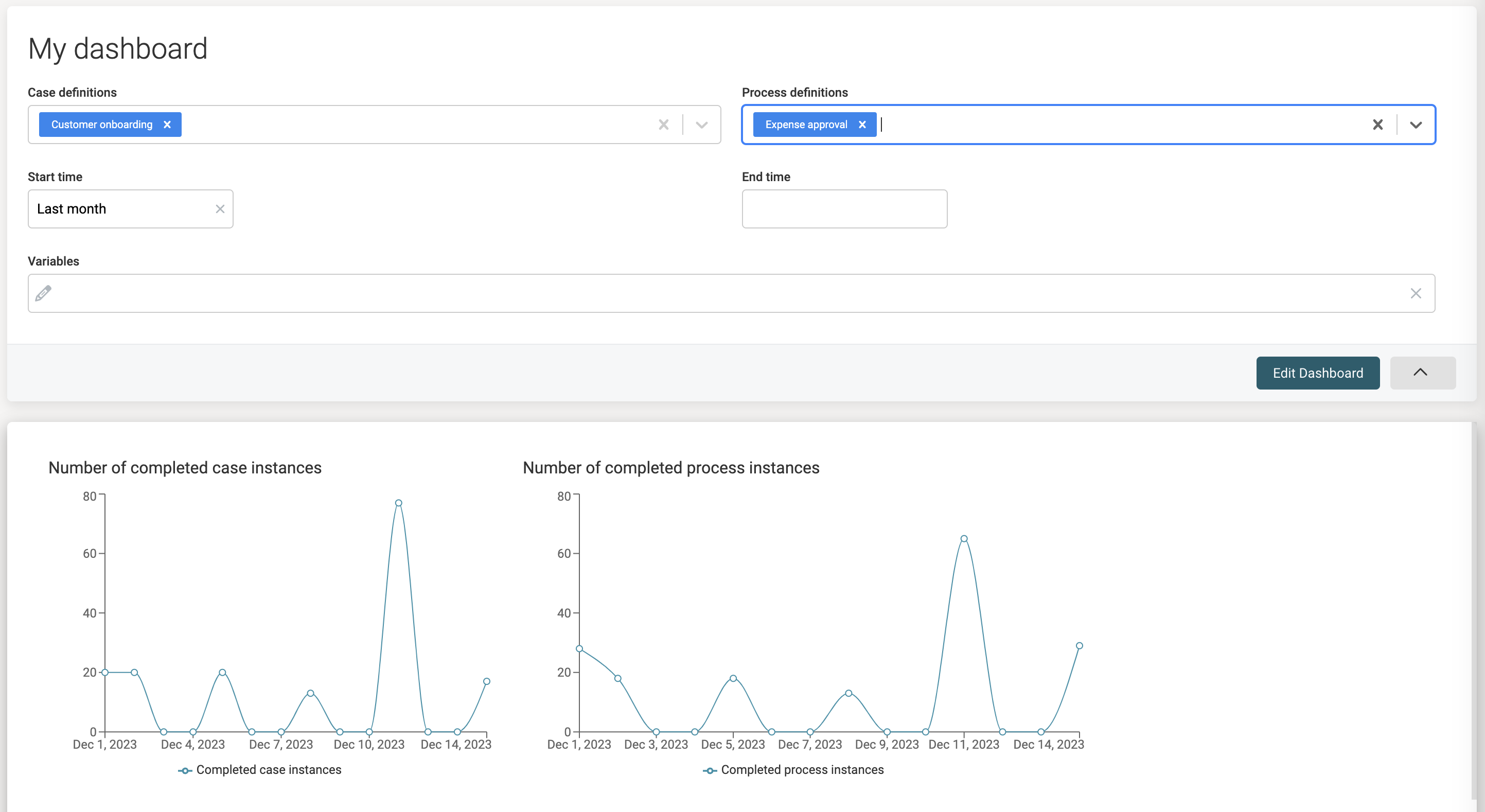Click the Edit Dashboard button
The height and width of the screenshot is (812, 1485).
pos(1318,373)
